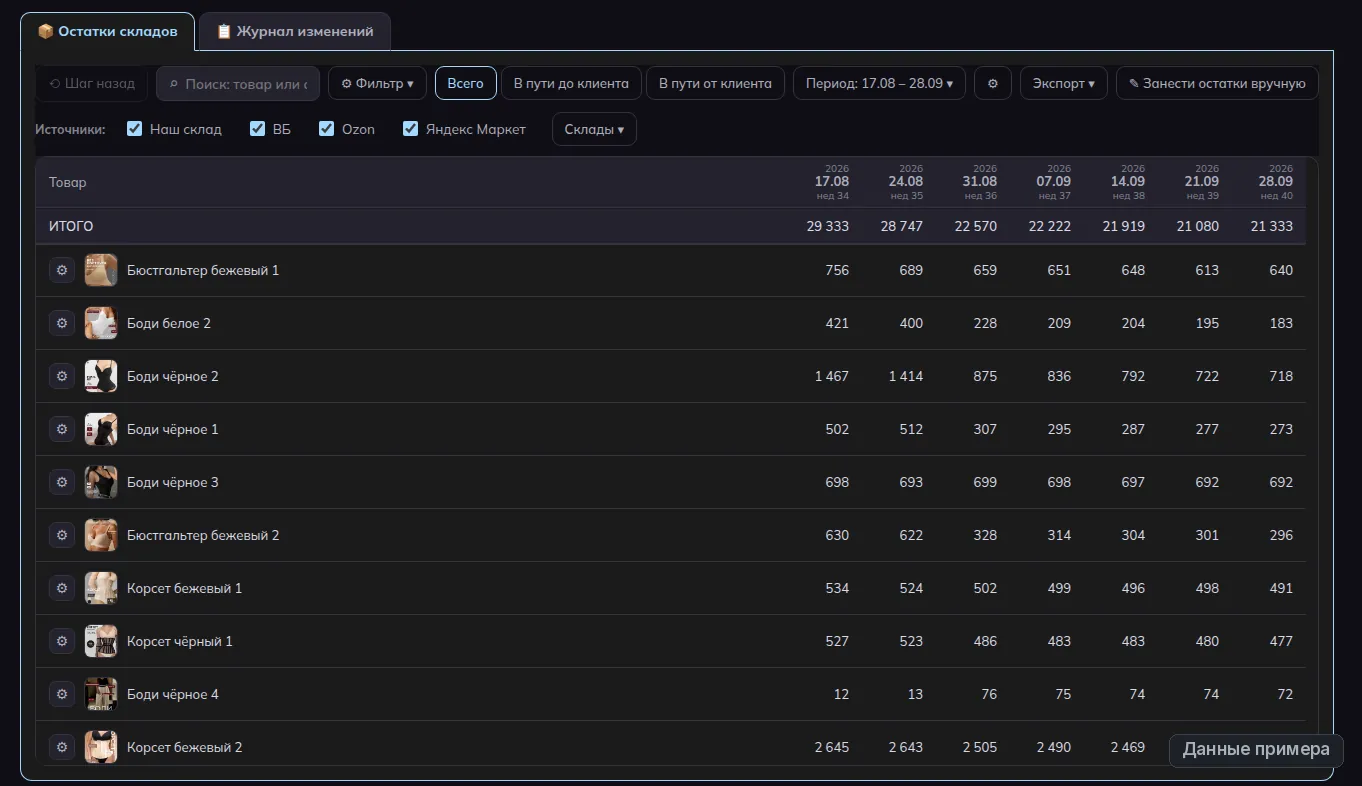This screenshot has width=1362, height=786.
Task: Focus the product search field
Action: [238, 84]
